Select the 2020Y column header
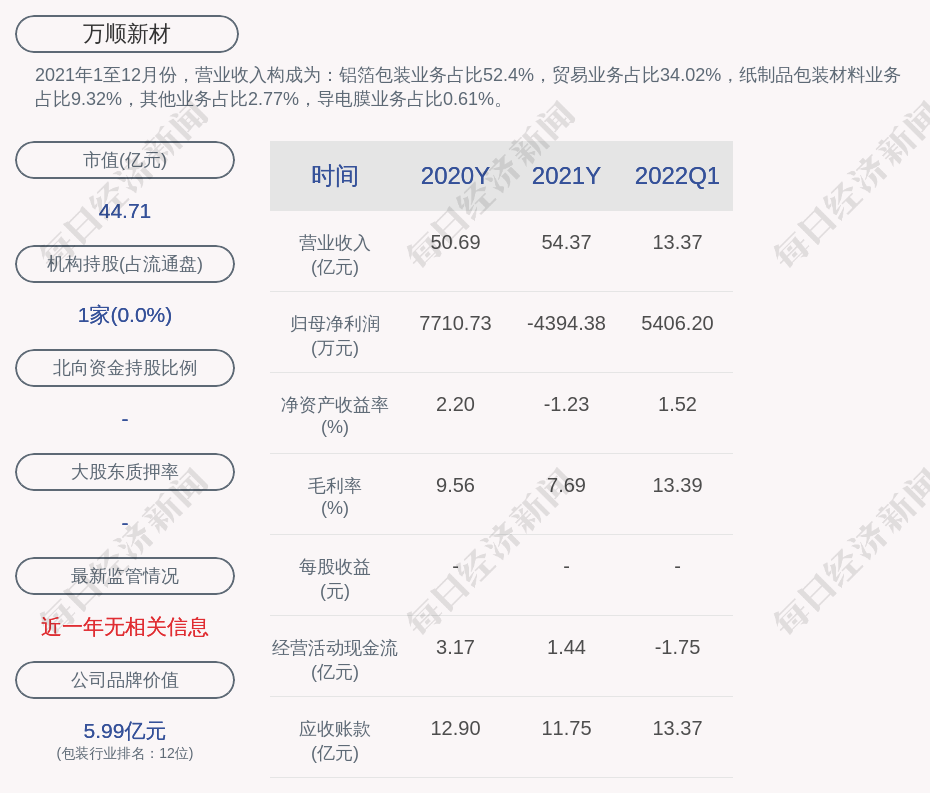The image size is (930, 793). (x=455, y=176)
